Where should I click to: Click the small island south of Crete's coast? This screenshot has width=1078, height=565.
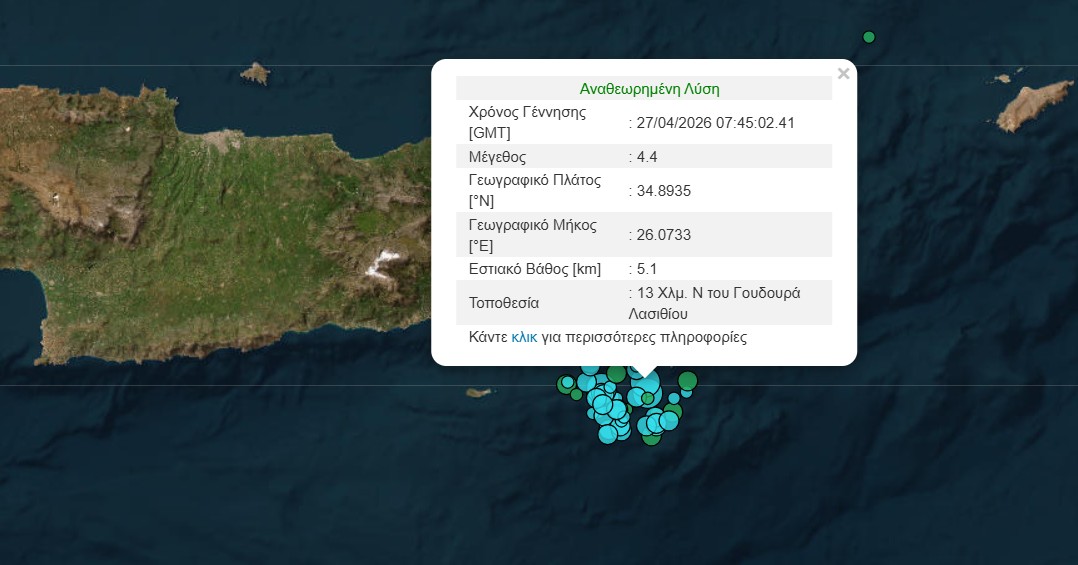pyautogui.click(x=480, y=392)
